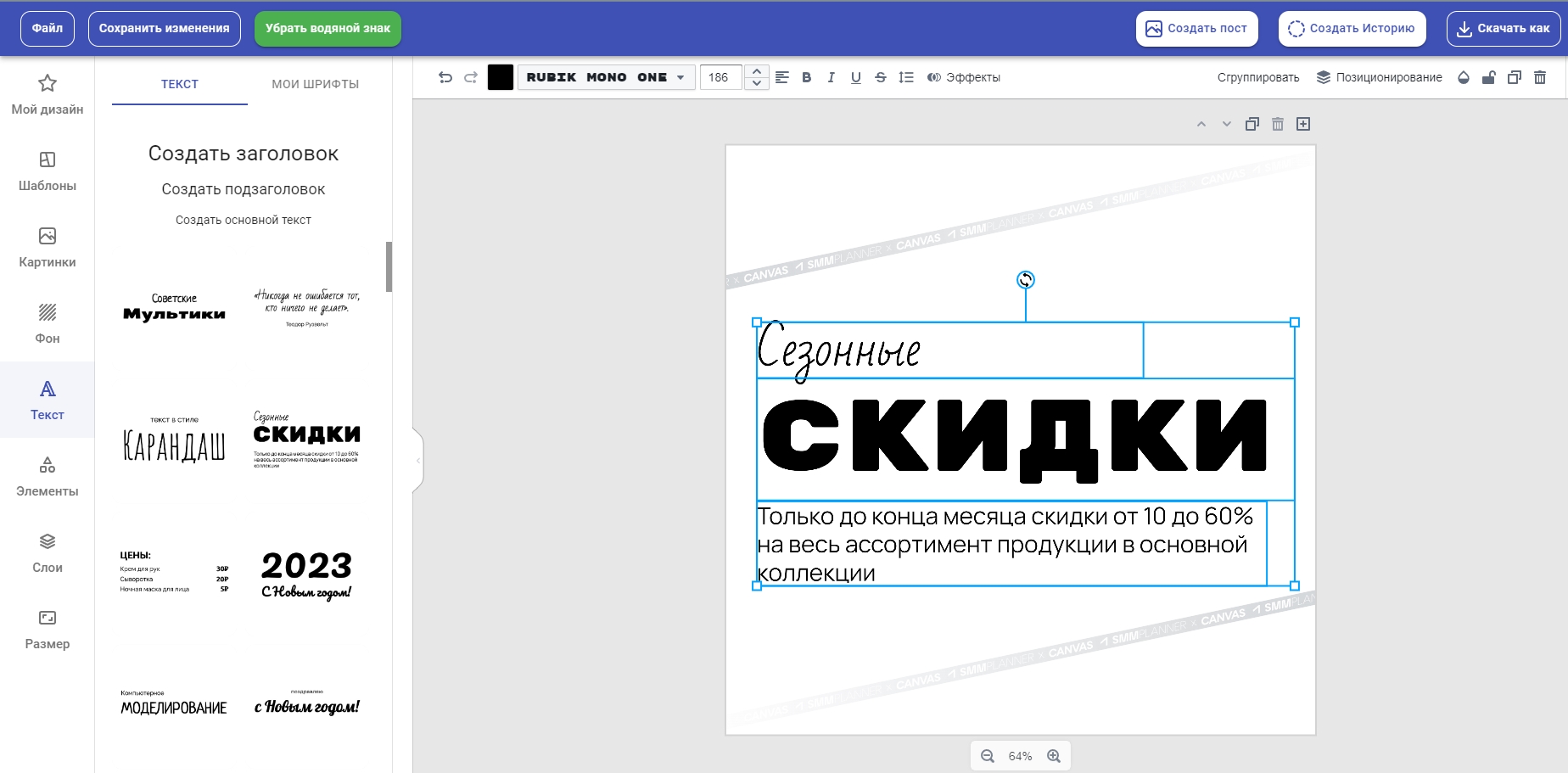This screenshot has height=773, width=1568.
Task: Open the Rubik Mono One font dropdown
Action: pos(605,77)
